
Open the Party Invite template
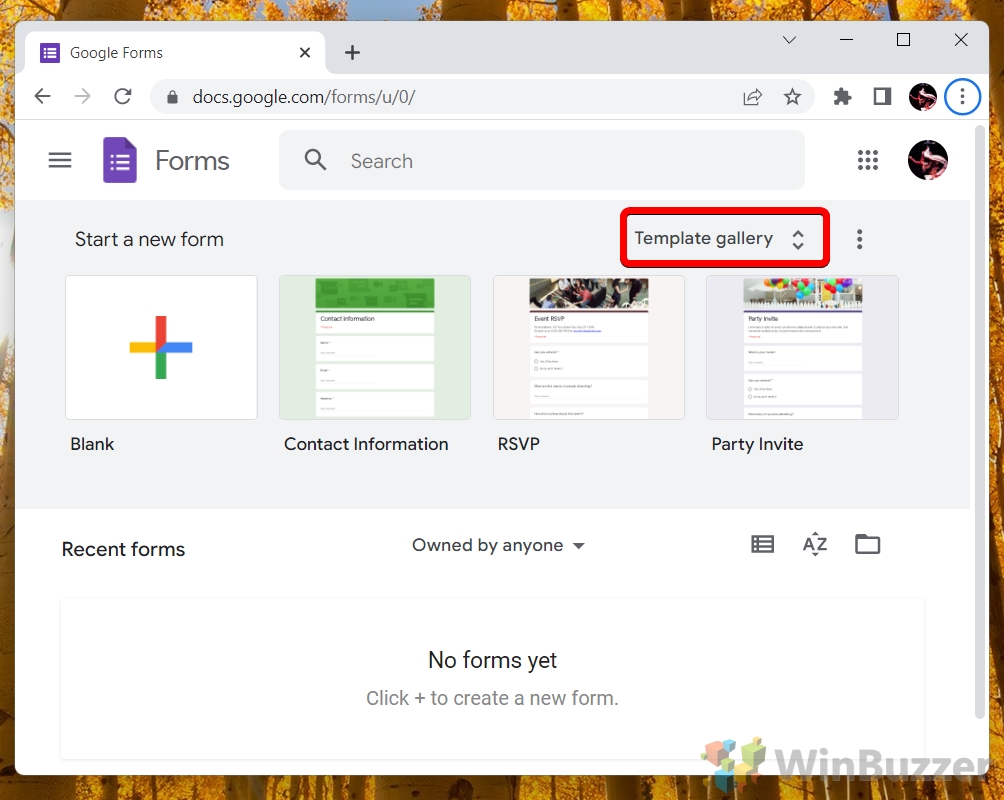(802, 348)
